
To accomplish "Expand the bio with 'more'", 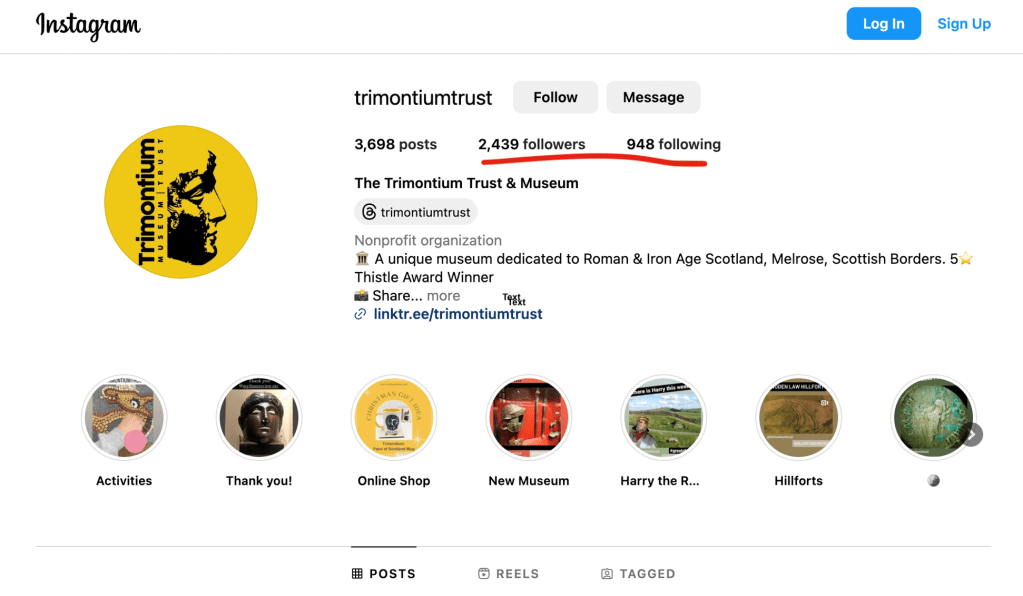I will click(x=443, y=296).
